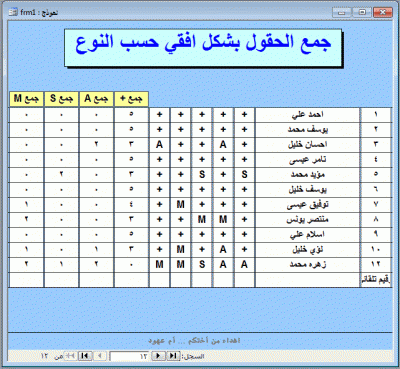Click جمع M value ٢ in منتصر يونس row
This screenshot has width=400, height=369.
click(x=26, y=219)
